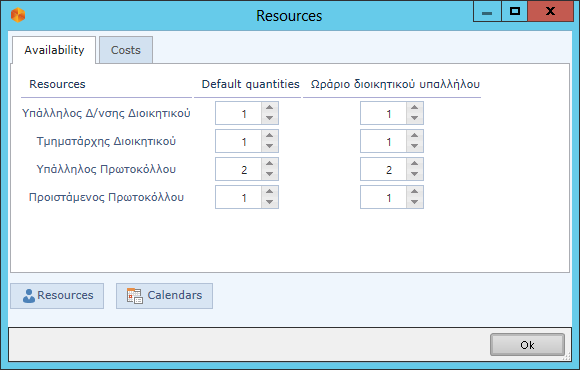Decrease default quantity for Προιστάμενος Πρωτοκόλλου

pos(270,202)
